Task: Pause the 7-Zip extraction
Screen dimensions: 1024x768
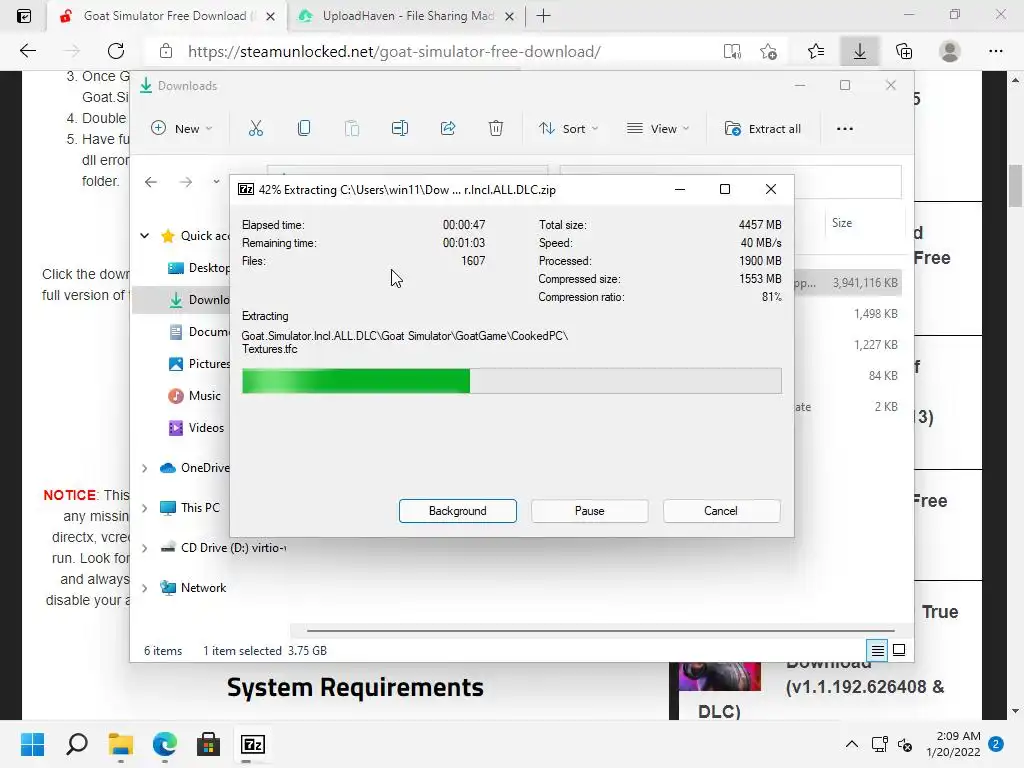Action: point(589,511)
